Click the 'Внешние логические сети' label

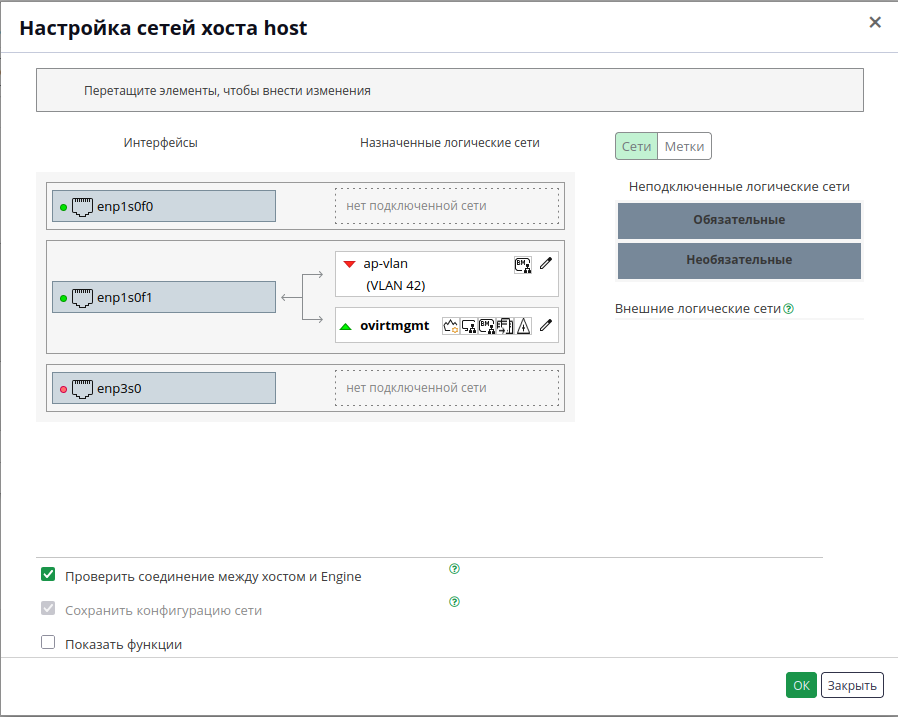click(x=698, y=309)
